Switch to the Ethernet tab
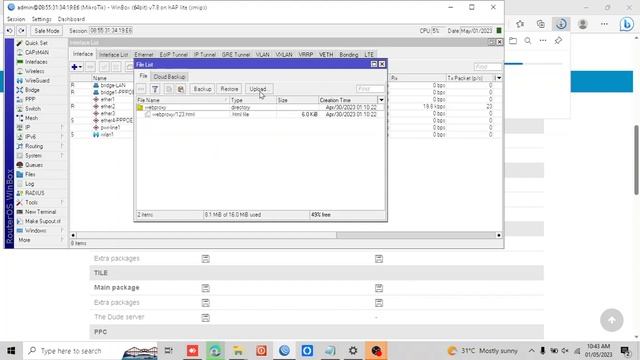Screen dimensions: 640x360 click(x=144, y=54)
